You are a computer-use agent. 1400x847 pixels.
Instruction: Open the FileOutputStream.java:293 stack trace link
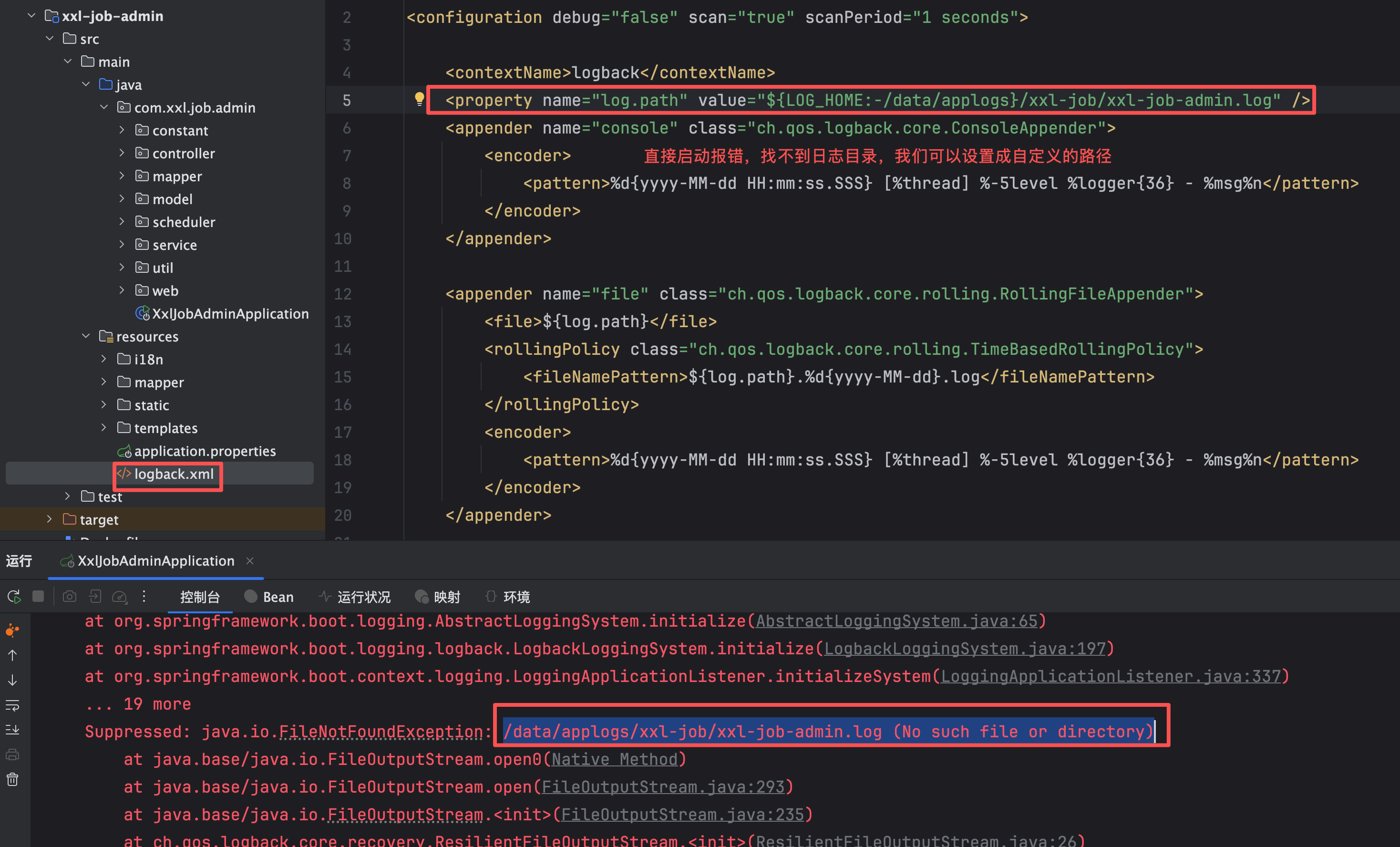point(662,787)
